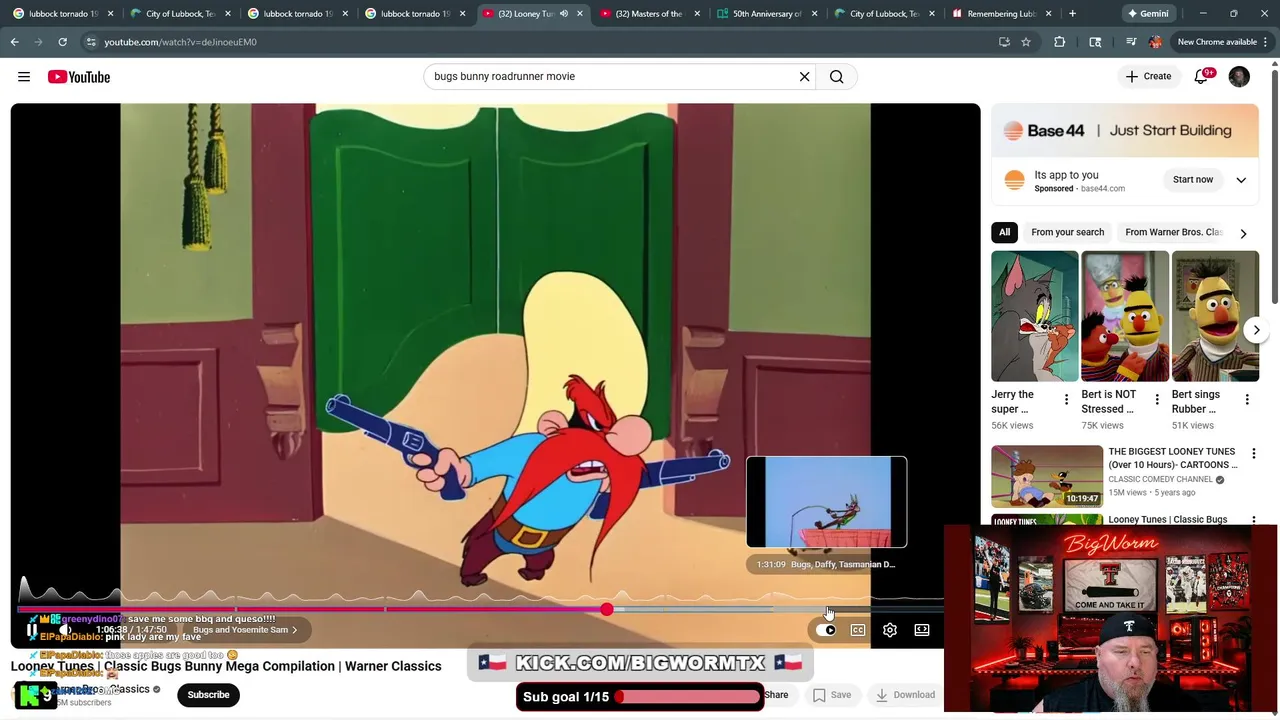Bookmark this page with star icon
The image size is (1280, 720).
[x=1026, y=42]
